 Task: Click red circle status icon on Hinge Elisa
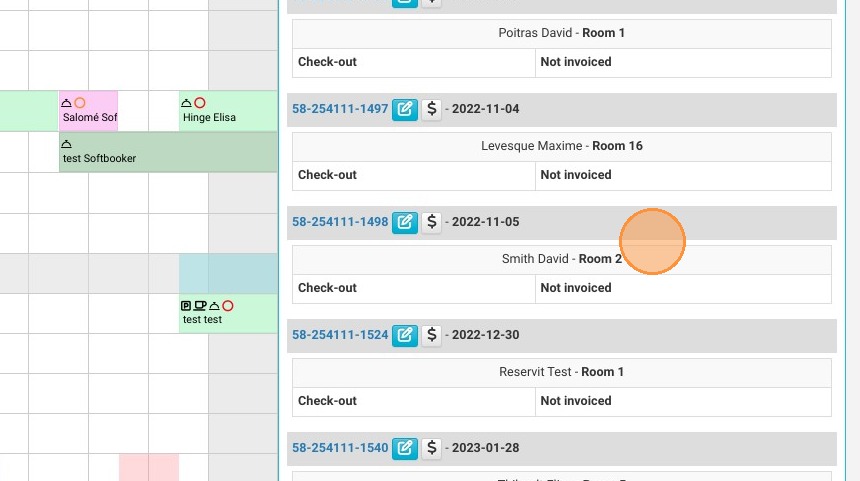200,103
